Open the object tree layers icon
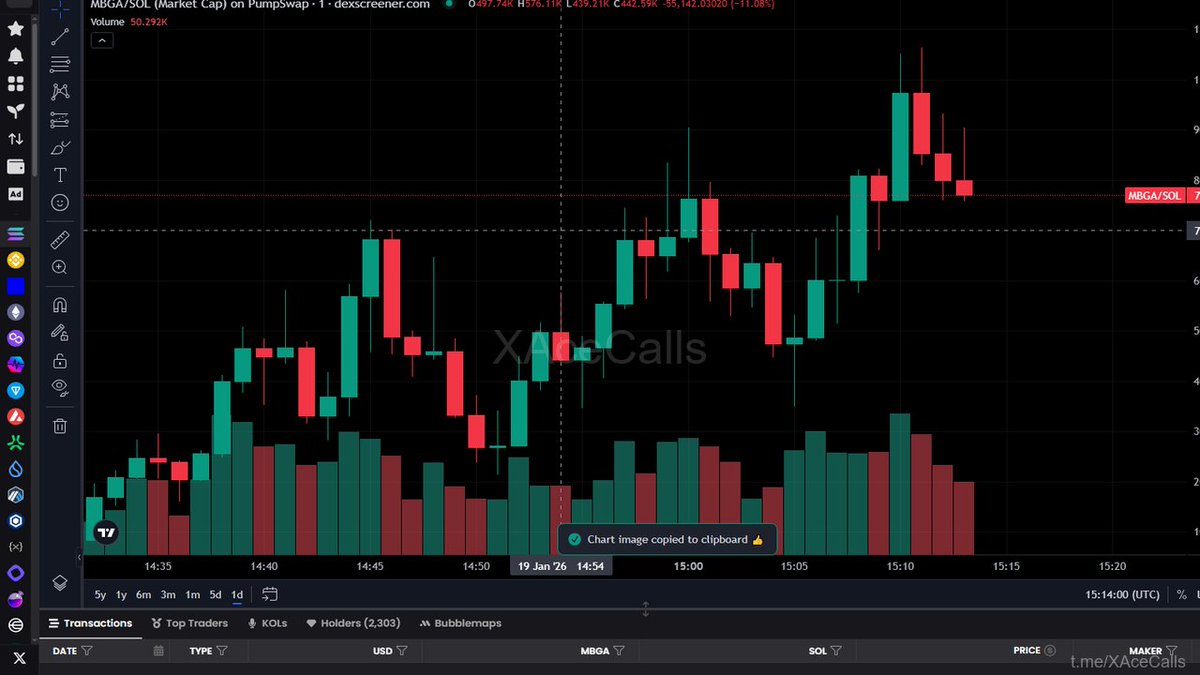The width and height of the screenshot is (1200, 675). point(60,582)
